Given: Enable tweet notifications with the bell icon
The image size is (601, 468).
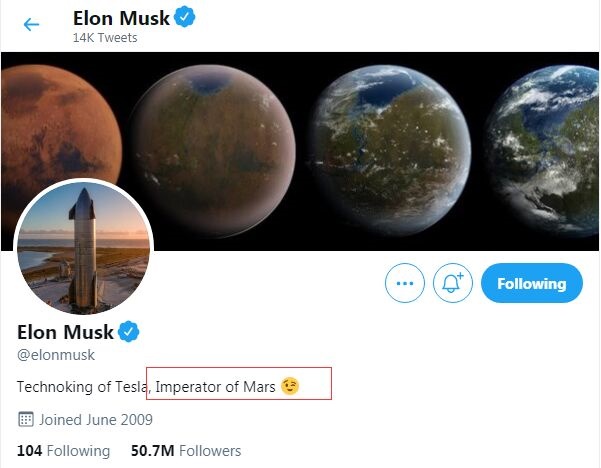Looking at the screenshot, I should (451, 283).
